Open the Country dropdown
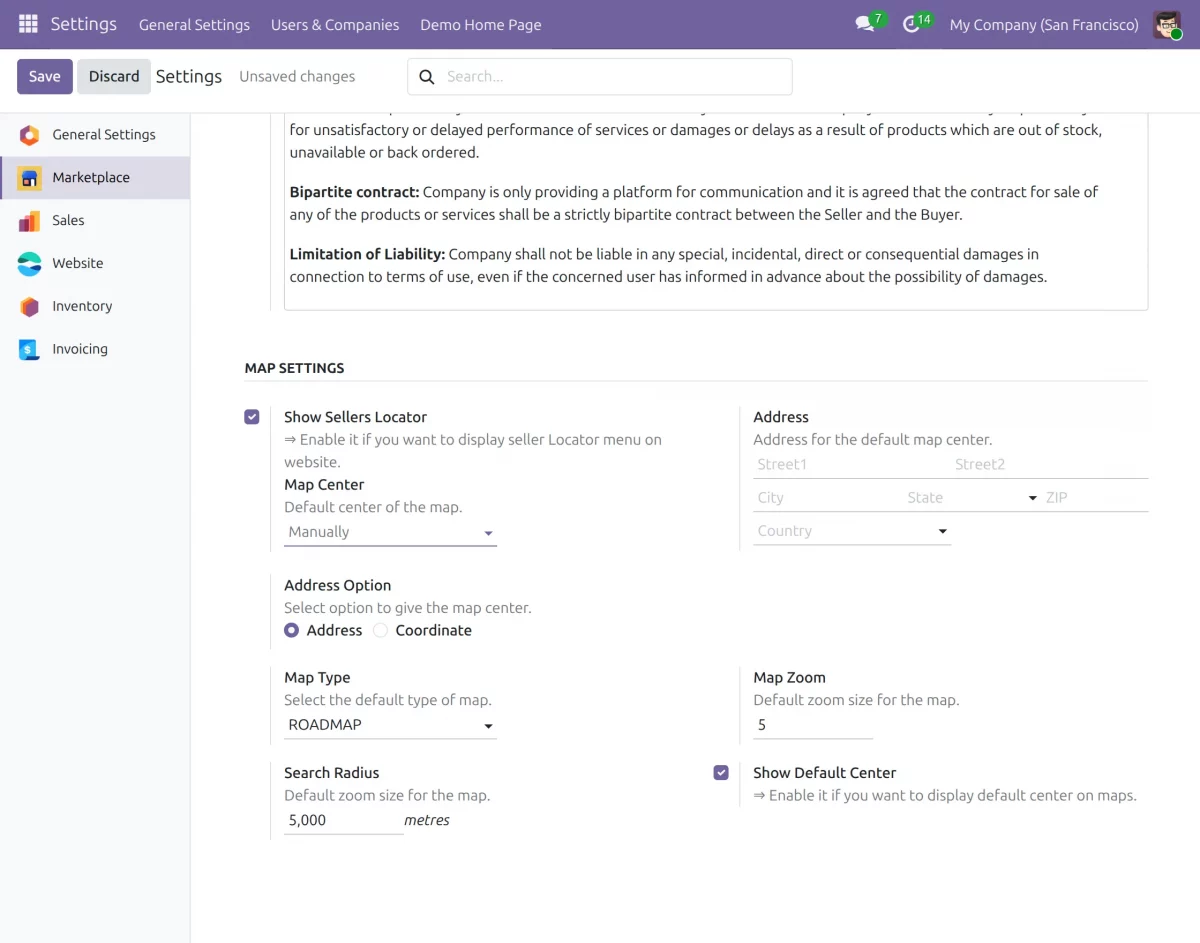This screenshot has width=1200, height=943. (852, 531)
